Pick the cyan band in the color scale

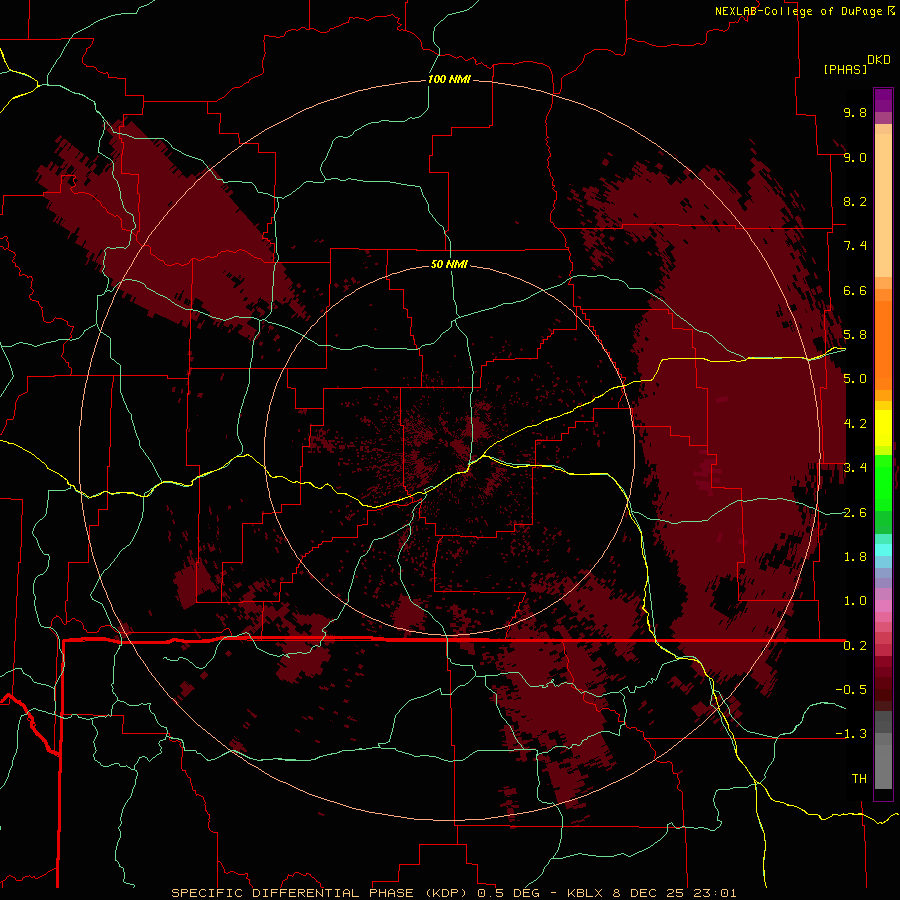coord(883,550)
